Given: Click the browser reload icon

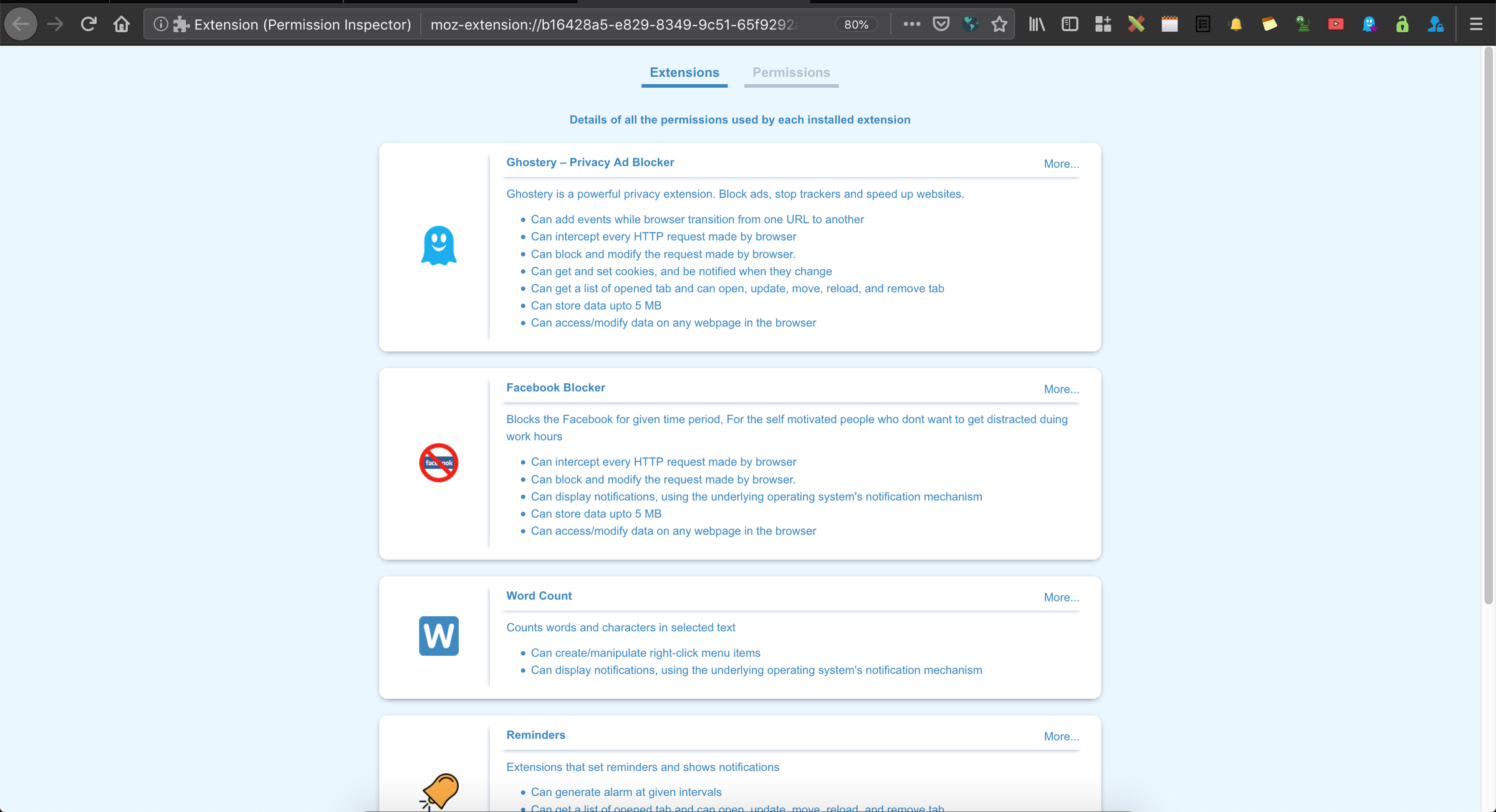Looking at the screenshot, I should click(88, 23).
